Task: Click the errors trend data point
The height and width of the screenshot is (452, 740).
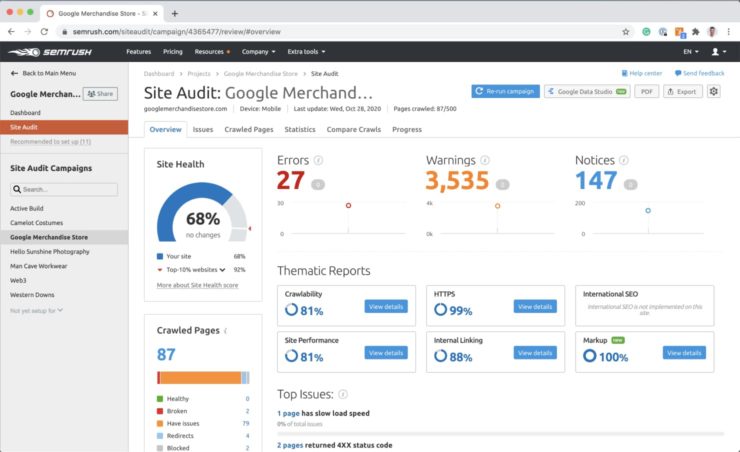Action: click(x=348, y=205)
